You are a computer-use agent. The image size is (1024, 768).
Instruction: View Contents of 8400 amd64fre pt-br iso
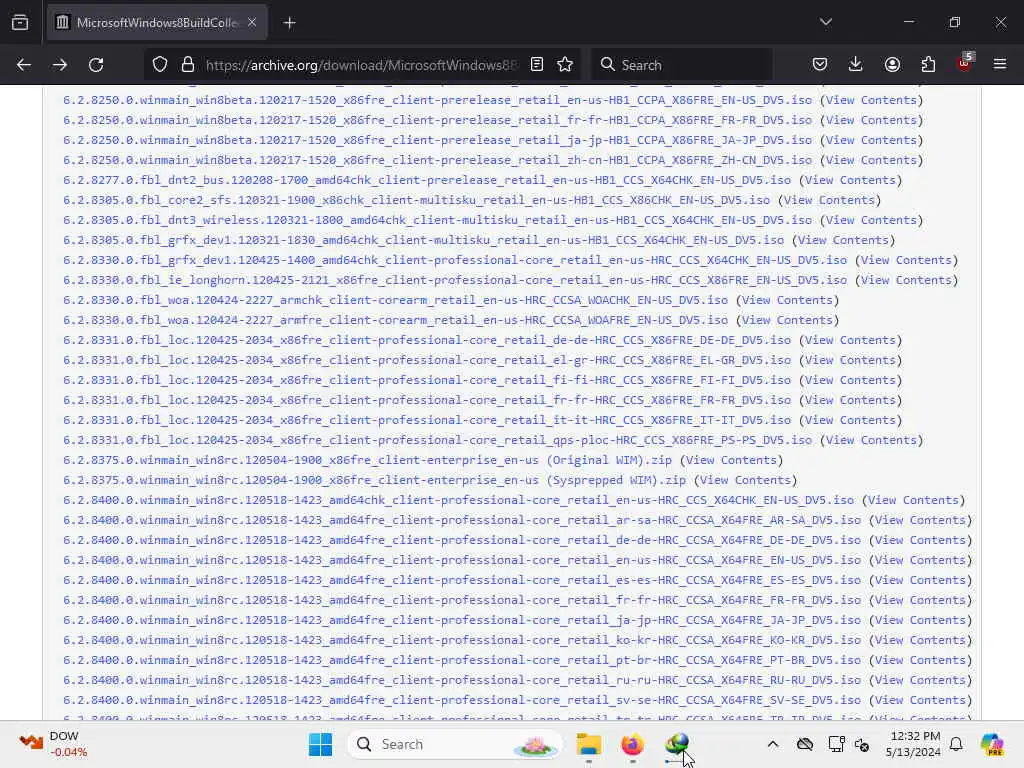(x=920, y=660)
